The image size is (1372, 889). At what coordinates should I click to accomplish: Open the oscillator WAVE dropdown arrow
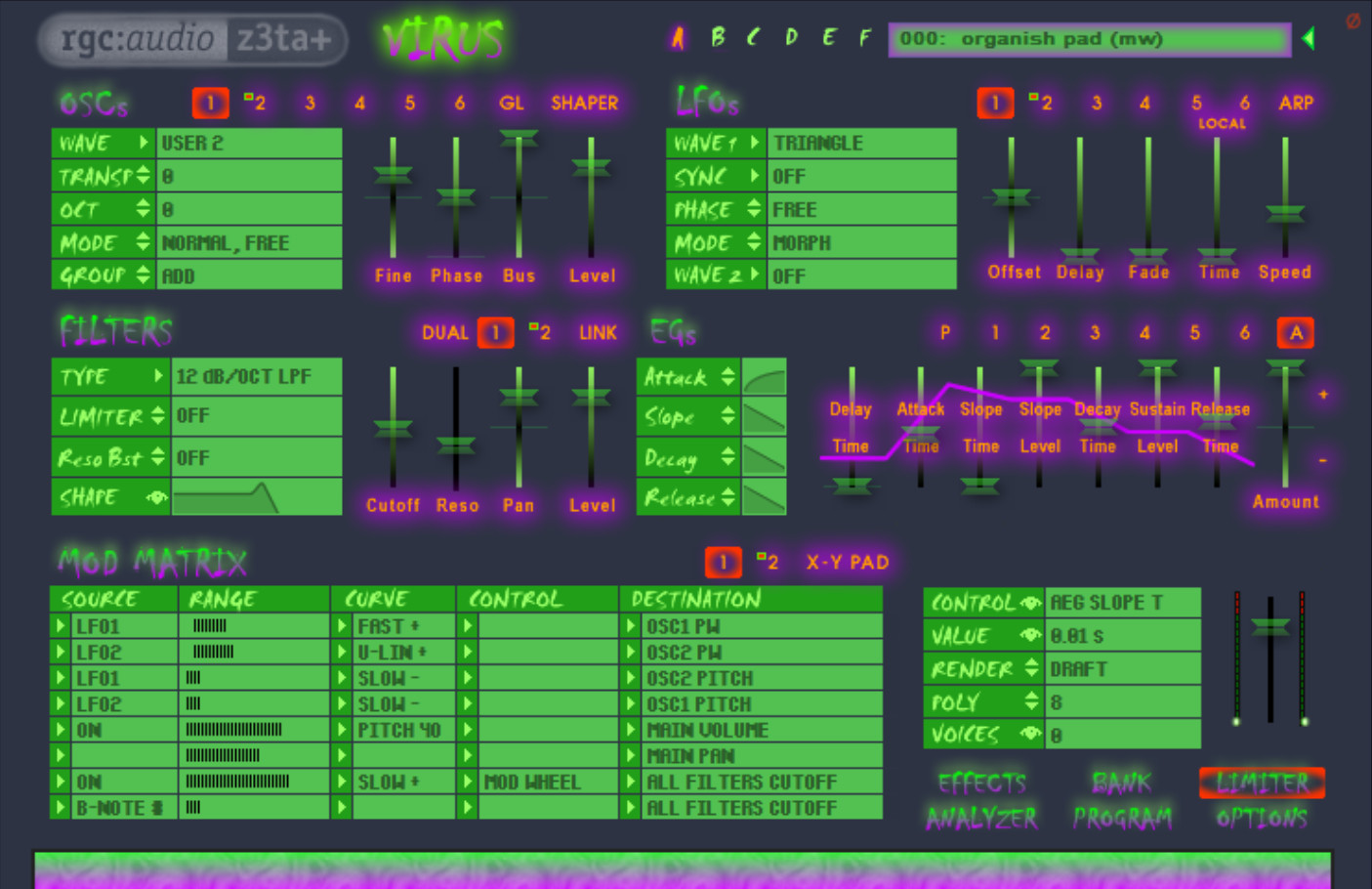pos(144,143)
